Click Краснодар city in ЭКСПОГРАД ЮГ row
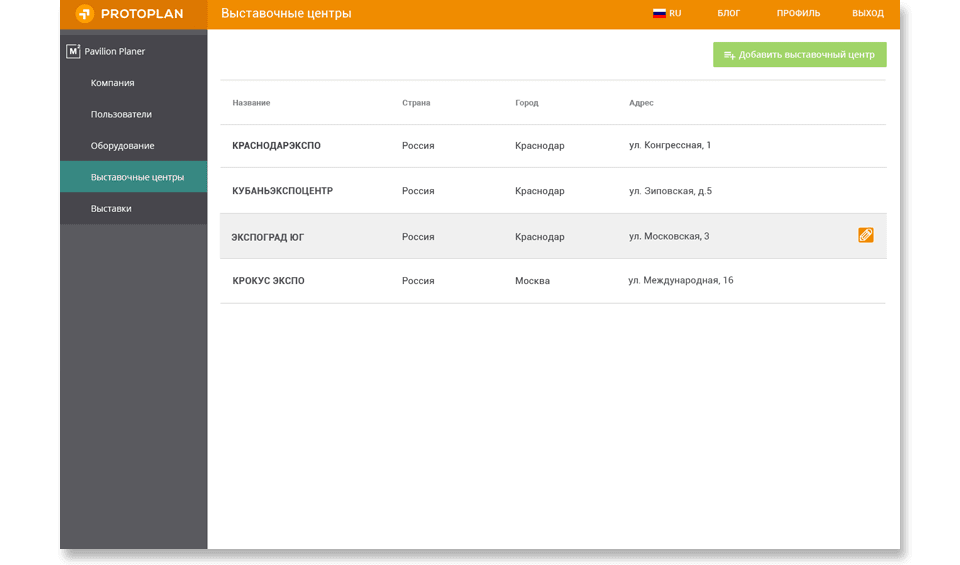This screenshot has height=565, width=960. coord(539,237)
